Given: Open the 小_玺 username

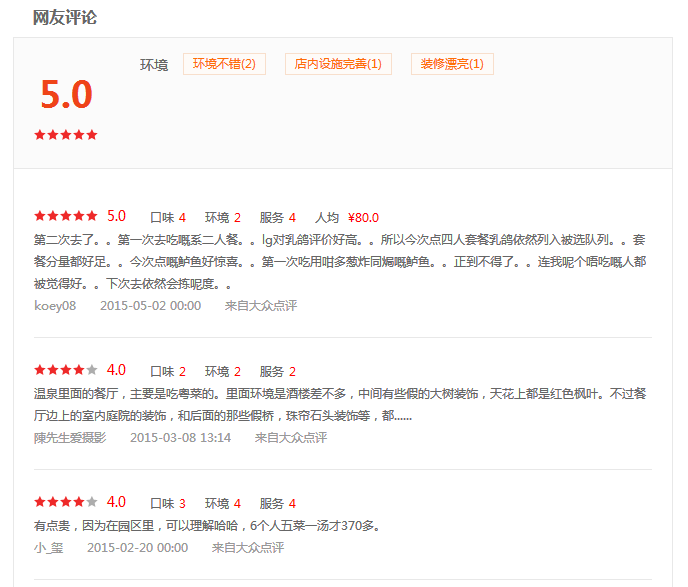Looking at the screenshot, I should tap(49, 548).
